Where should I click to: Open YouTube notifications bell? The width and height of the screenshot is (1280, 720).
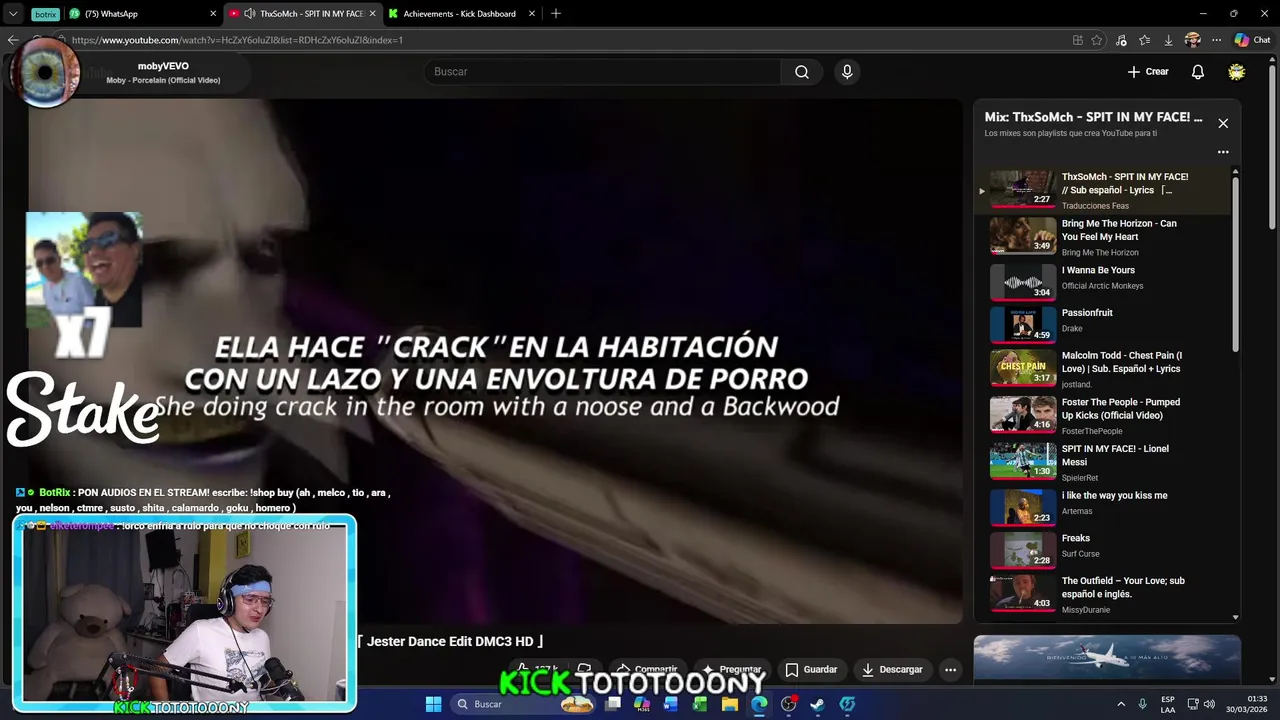(x=1198, y=72)
